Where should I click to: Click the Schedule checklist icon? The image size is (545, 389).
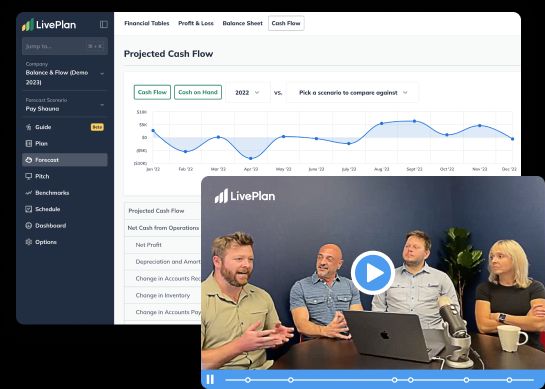point(29,209)
